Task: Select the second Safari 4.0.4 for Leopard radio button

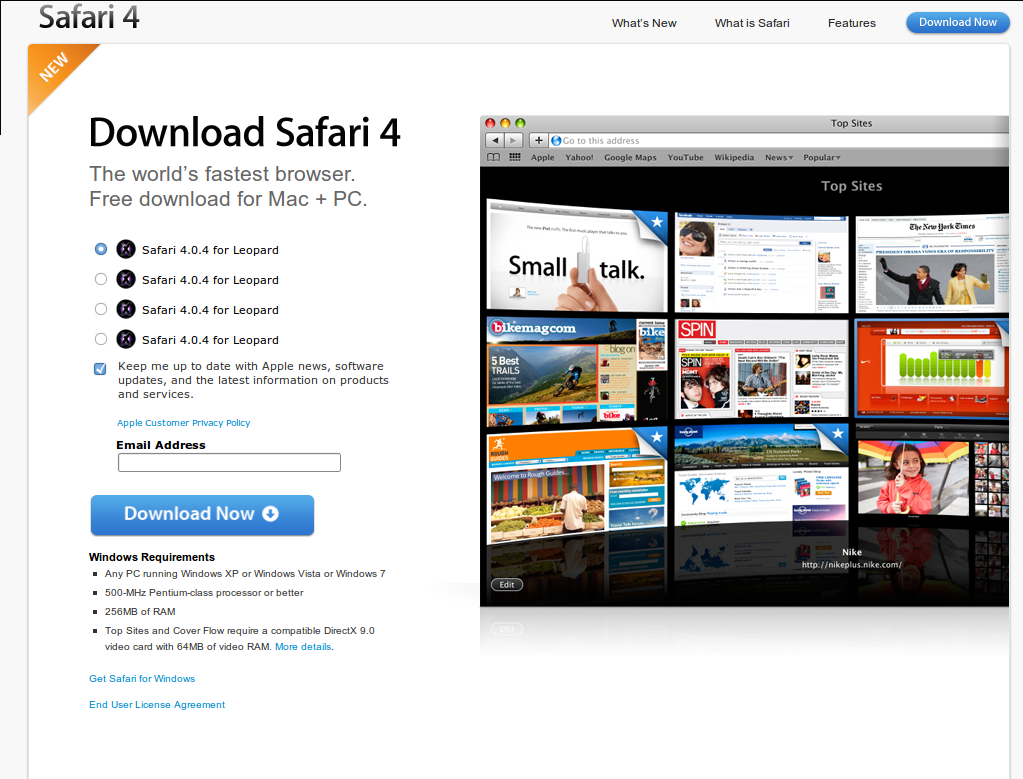Action: pyautogui.click(x=100, y=279)
